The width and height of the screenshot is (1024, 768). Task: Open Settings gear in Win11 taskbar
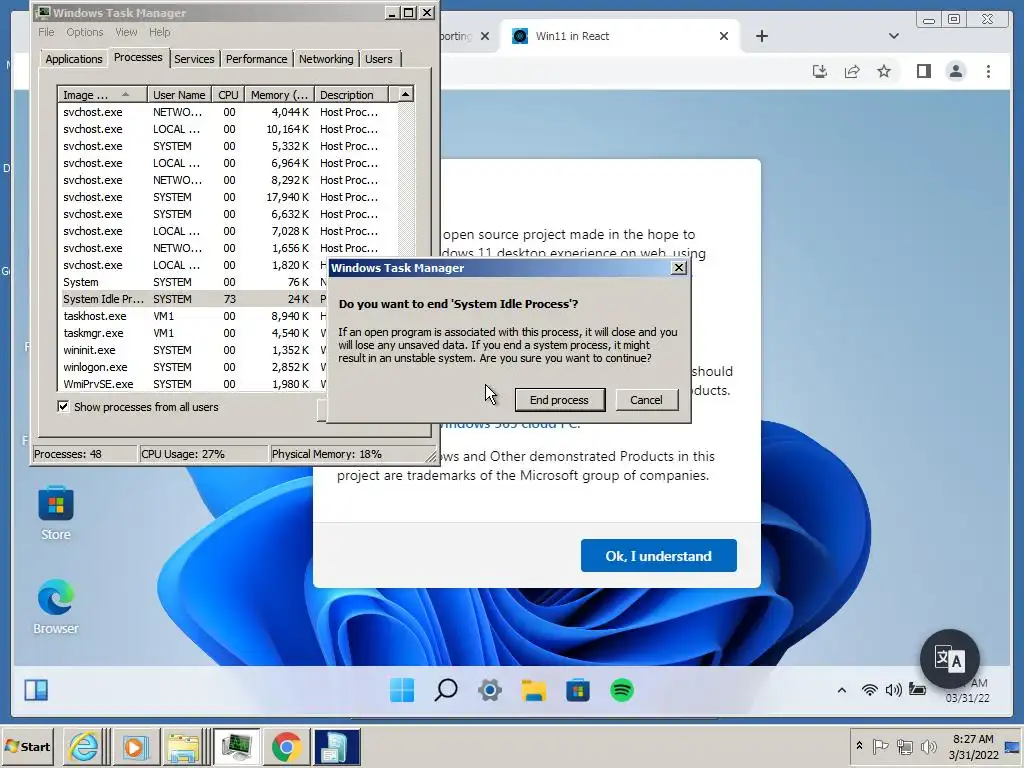coord(490,690)
